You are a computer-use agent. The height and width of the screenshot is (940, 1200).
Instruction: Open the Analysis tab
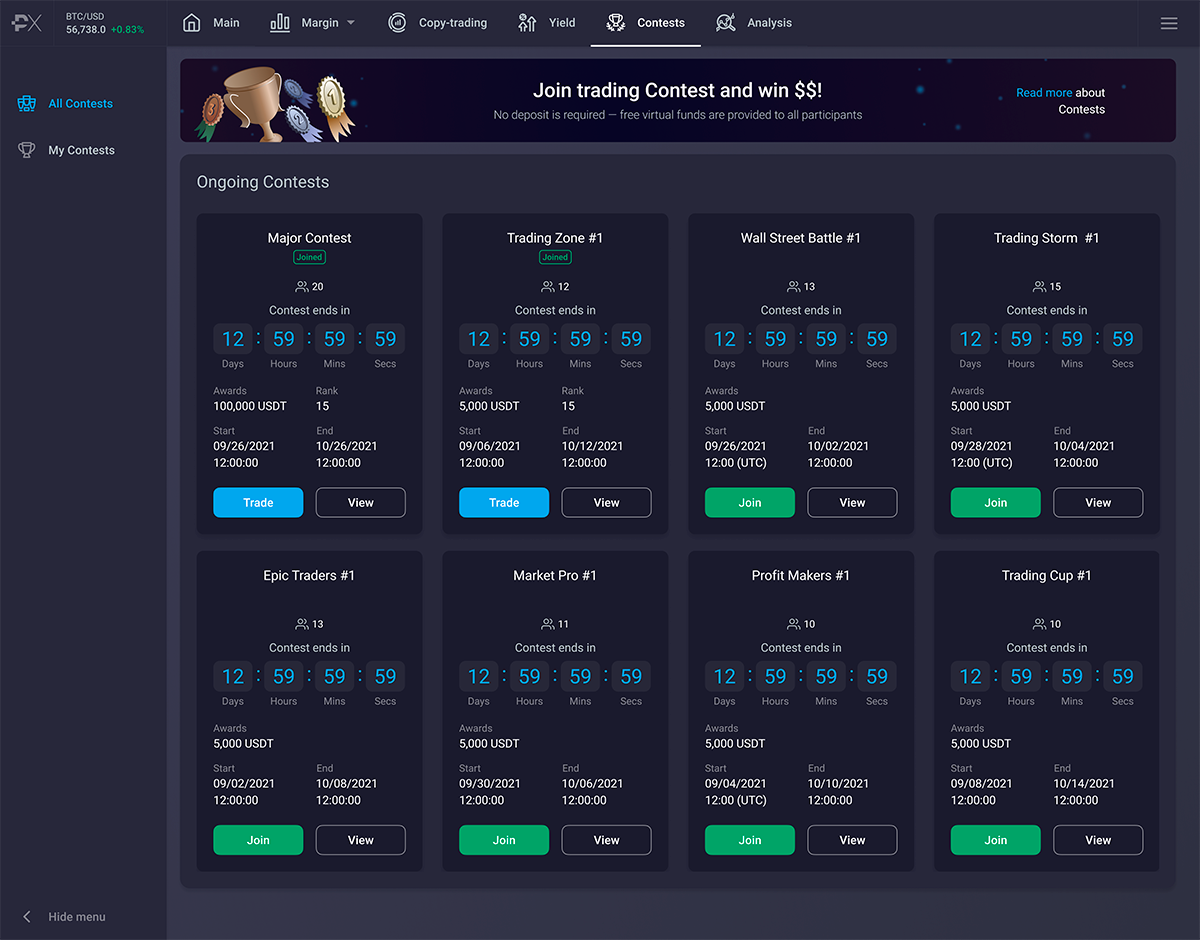point(754,23)
